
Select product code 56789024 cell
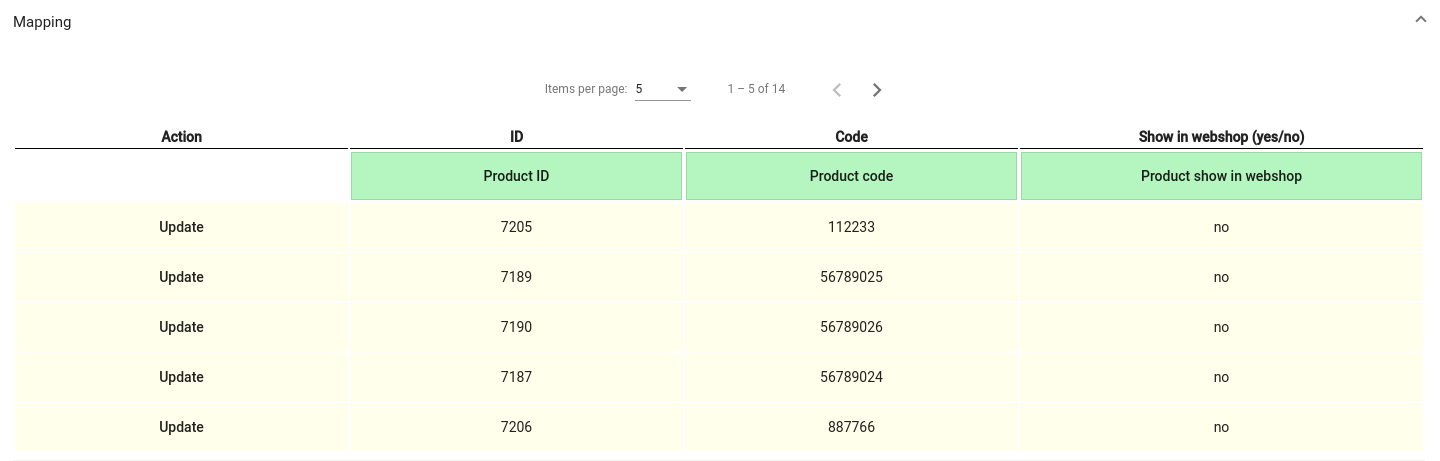(851, 377)
